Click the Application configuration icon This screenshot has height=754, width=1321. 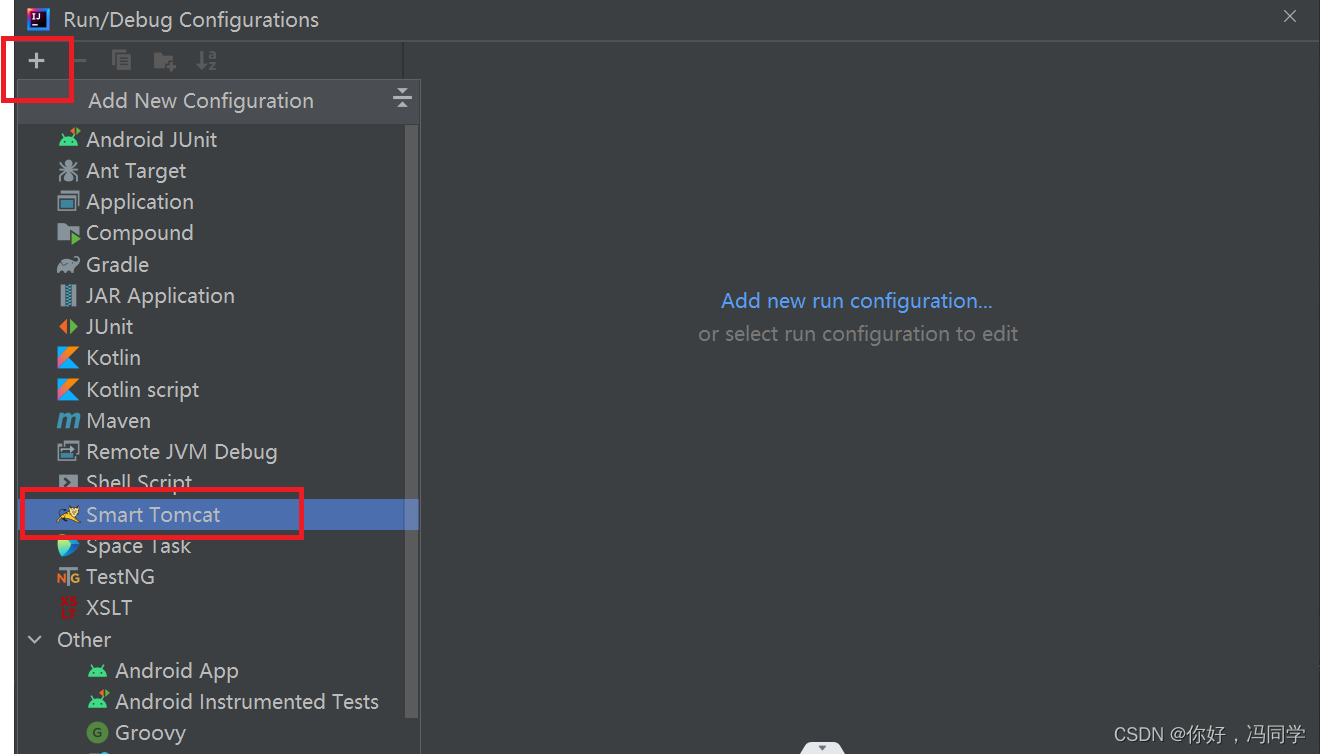coord(68,202)
